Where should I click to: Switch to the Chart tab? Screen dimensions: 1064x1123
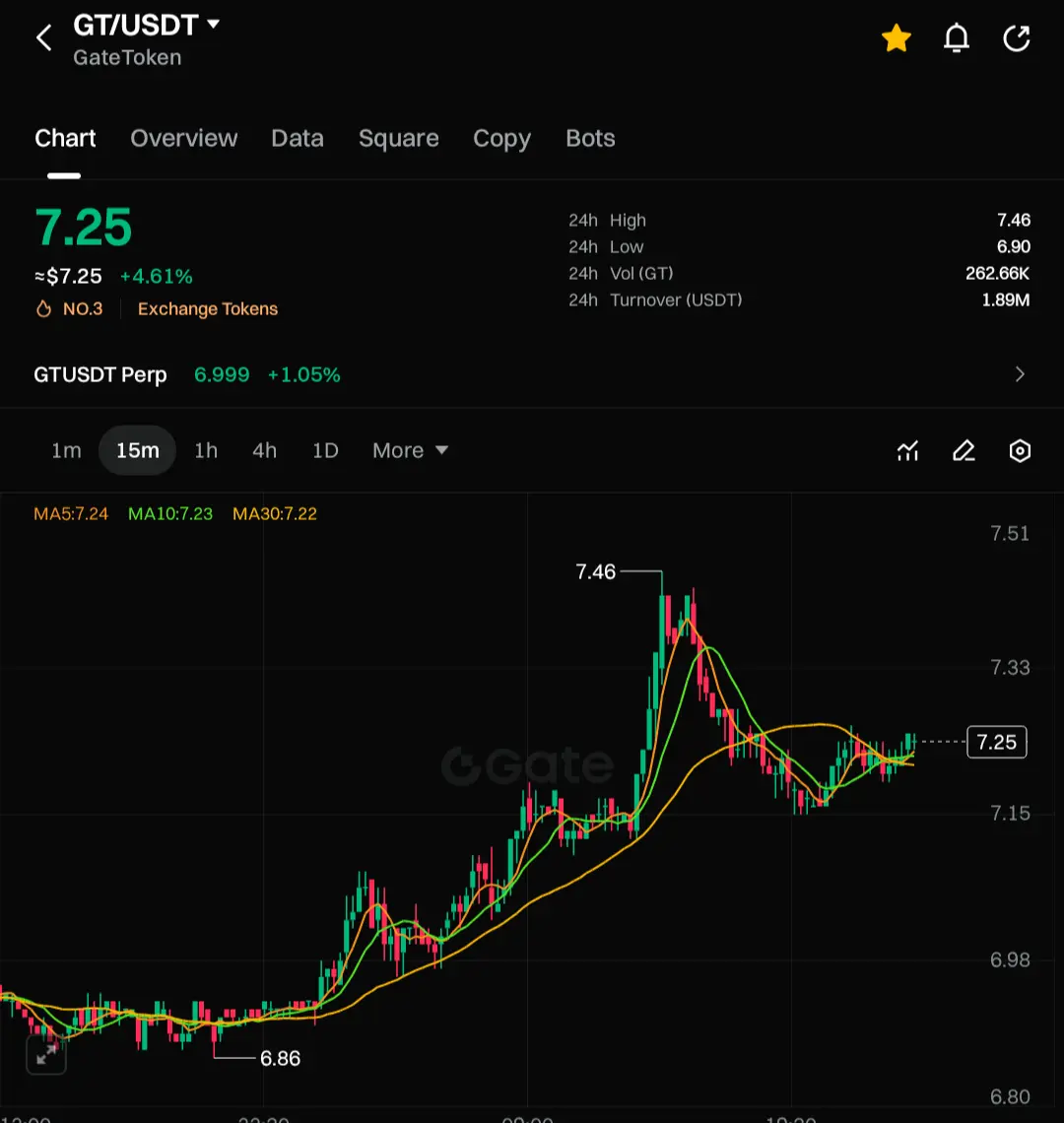tap(65, 138)
